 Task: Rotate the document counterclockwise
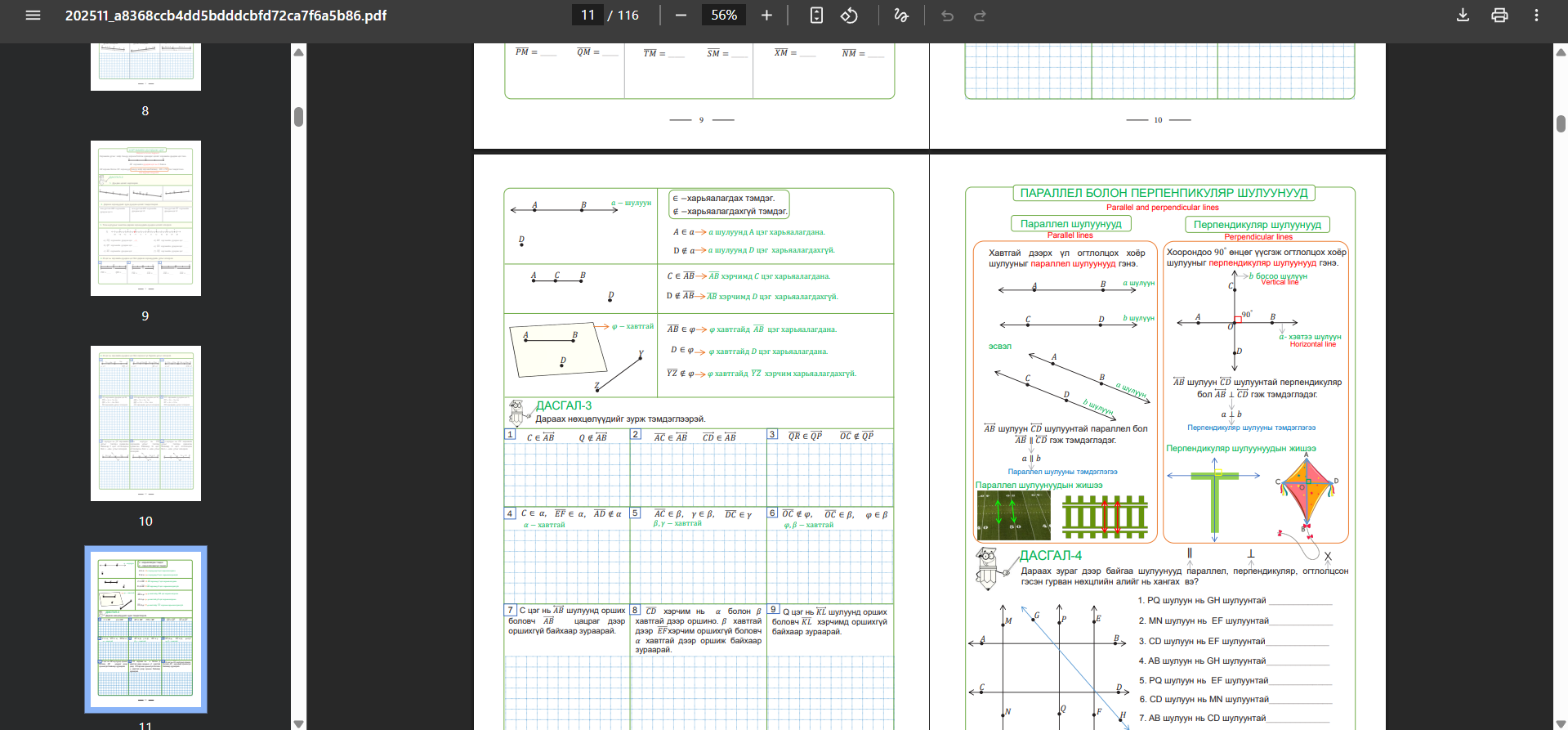click(x=850, y=16)
